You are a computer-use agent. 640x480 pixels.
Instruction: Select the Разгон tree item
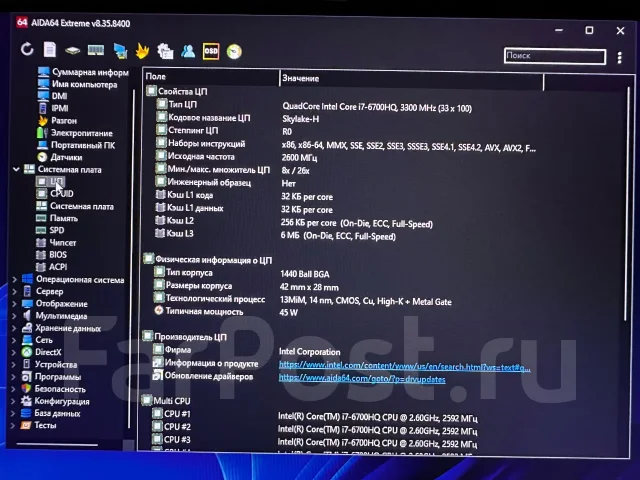point(58,121)
